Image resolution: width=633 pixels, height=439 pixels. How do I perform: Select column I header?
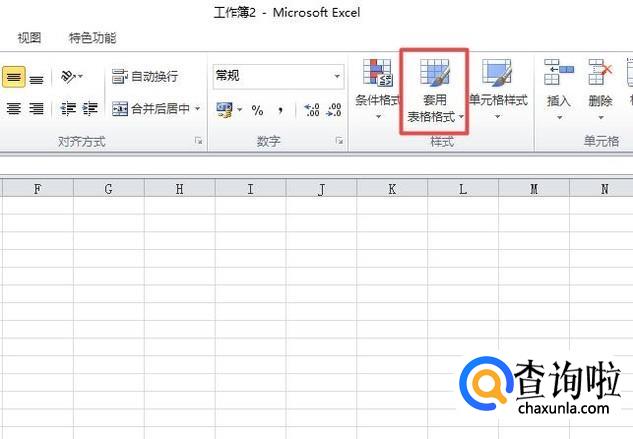click(x=250, y=189)
